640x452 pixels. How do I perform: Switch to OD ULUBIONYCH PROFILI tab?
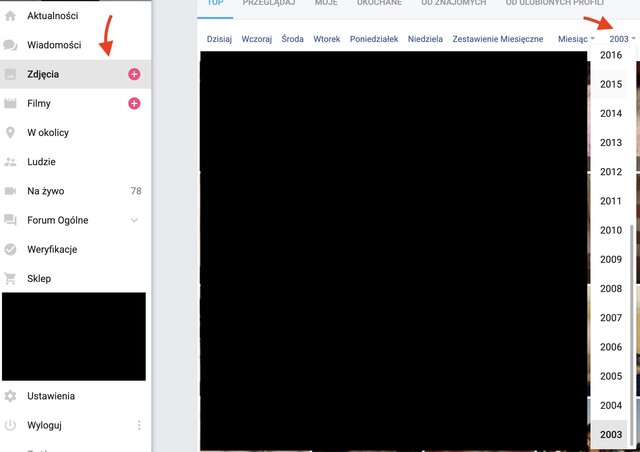click(x=554, y=3)
